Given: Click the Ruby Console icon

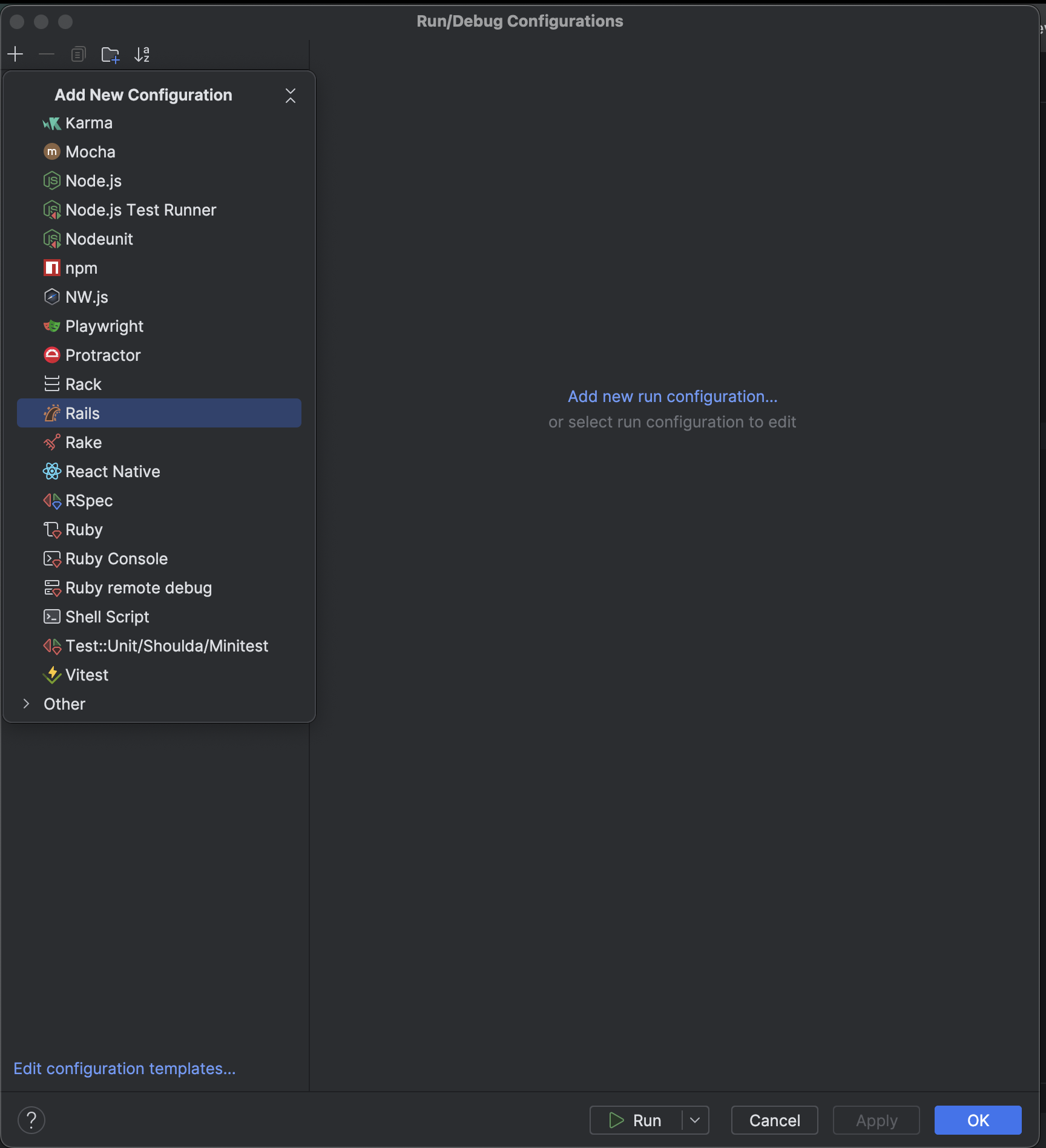Looking at the screenshot, I should pyautogui.click(x=52, y=559).
